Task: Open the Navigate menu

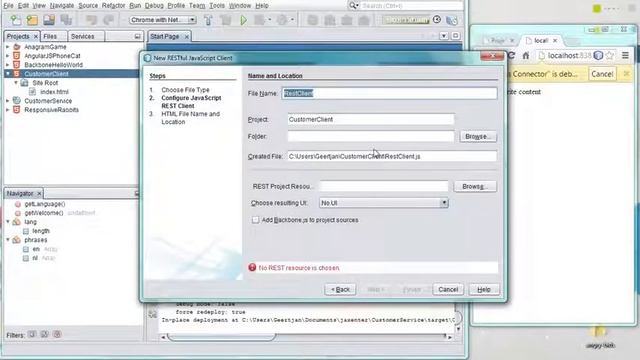Action: (x=62, y=5)
